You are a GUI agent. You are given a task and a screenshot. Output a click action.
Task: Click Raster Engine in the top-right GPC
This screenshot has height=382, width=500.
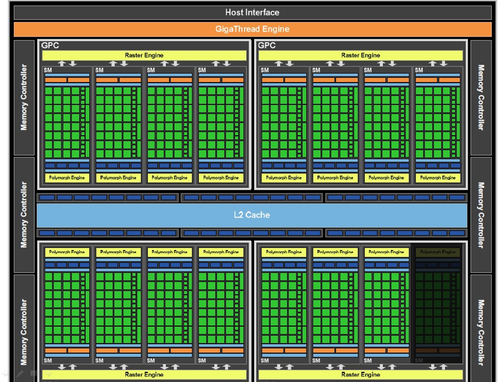pyautogui.click(x=361, y=55)
